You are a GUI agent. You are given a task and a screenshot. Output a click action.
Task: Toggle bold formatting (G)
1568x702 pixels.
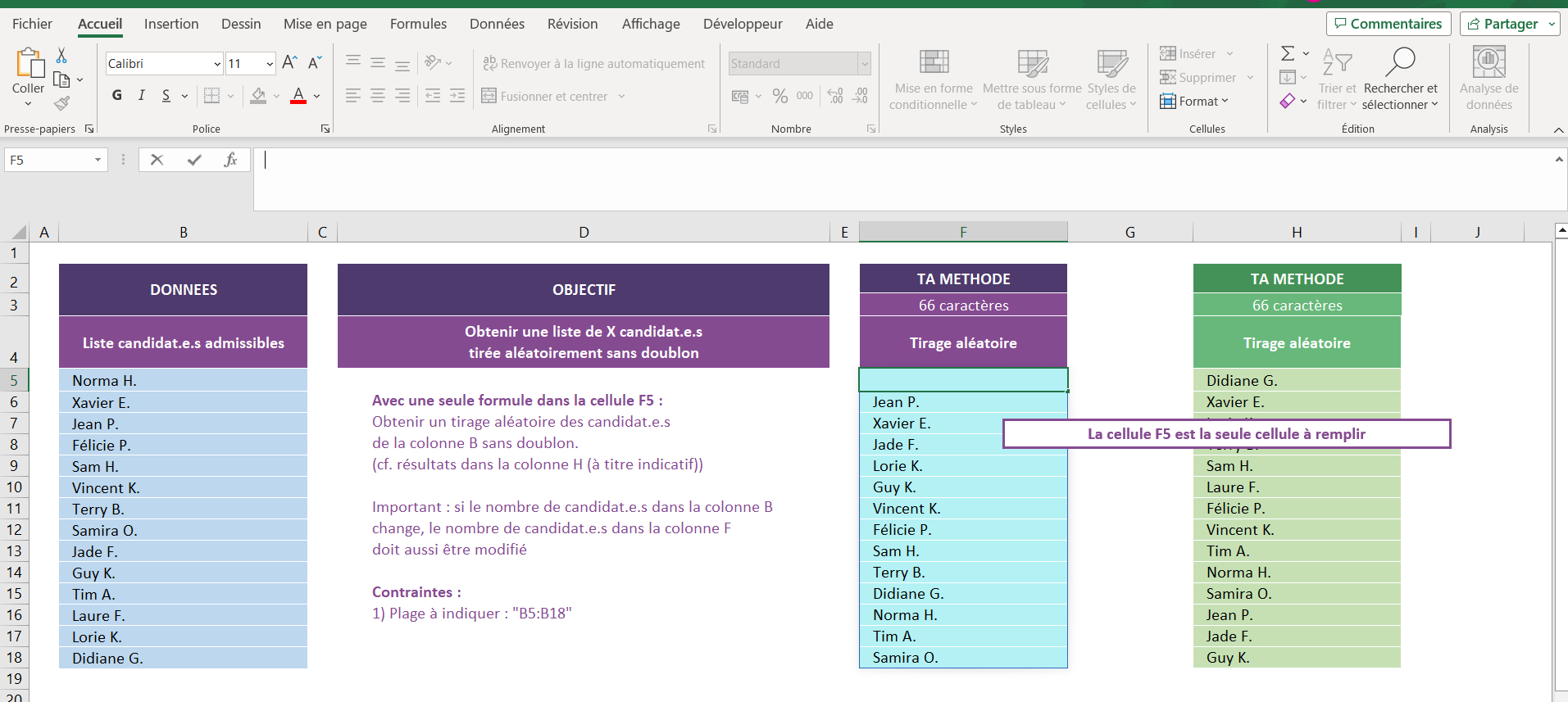coord(117,96)
